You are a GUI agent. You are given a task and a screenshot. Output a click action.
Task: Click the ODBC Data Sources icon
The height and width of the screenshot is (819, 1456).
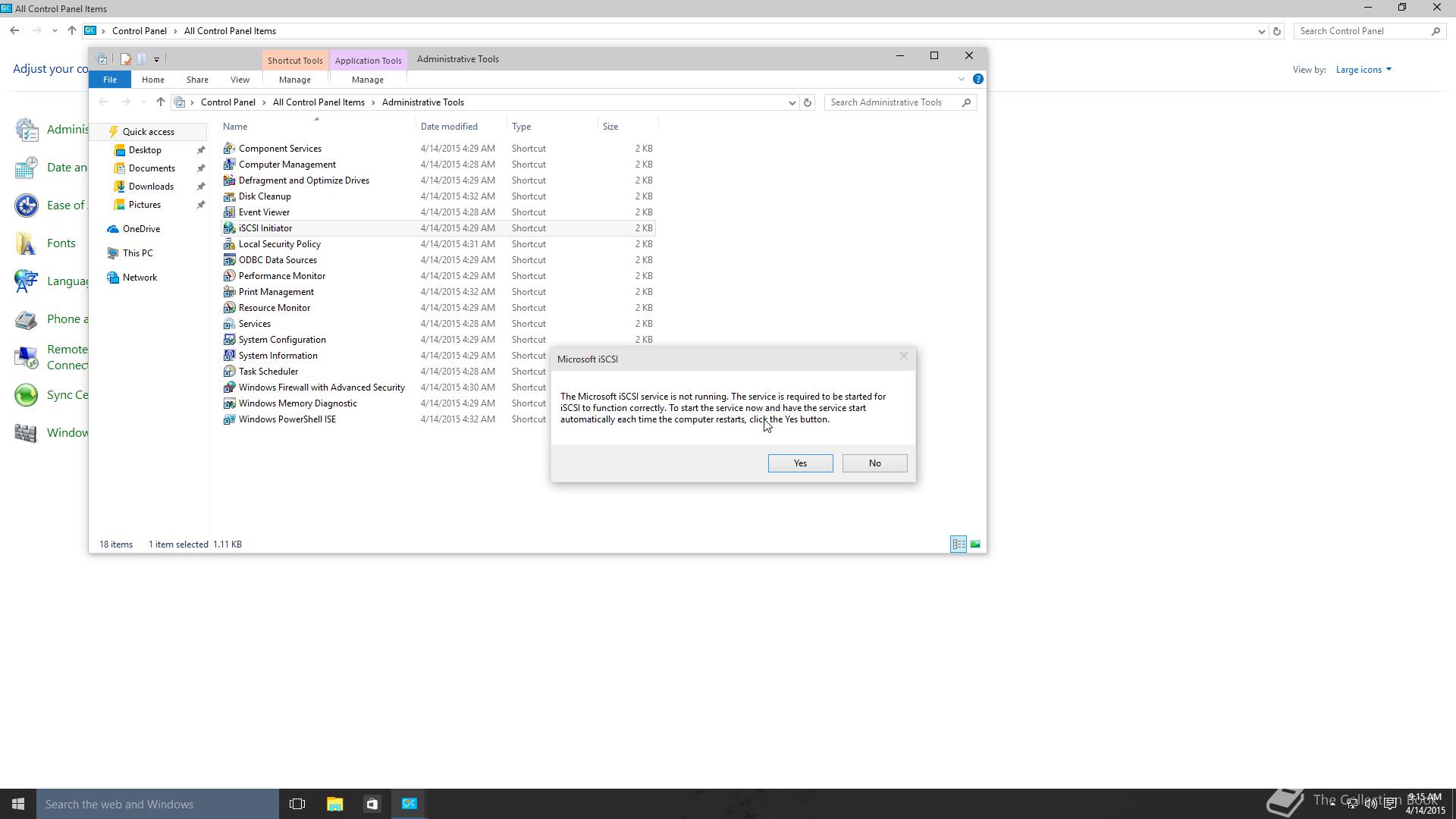coord(229,260)
